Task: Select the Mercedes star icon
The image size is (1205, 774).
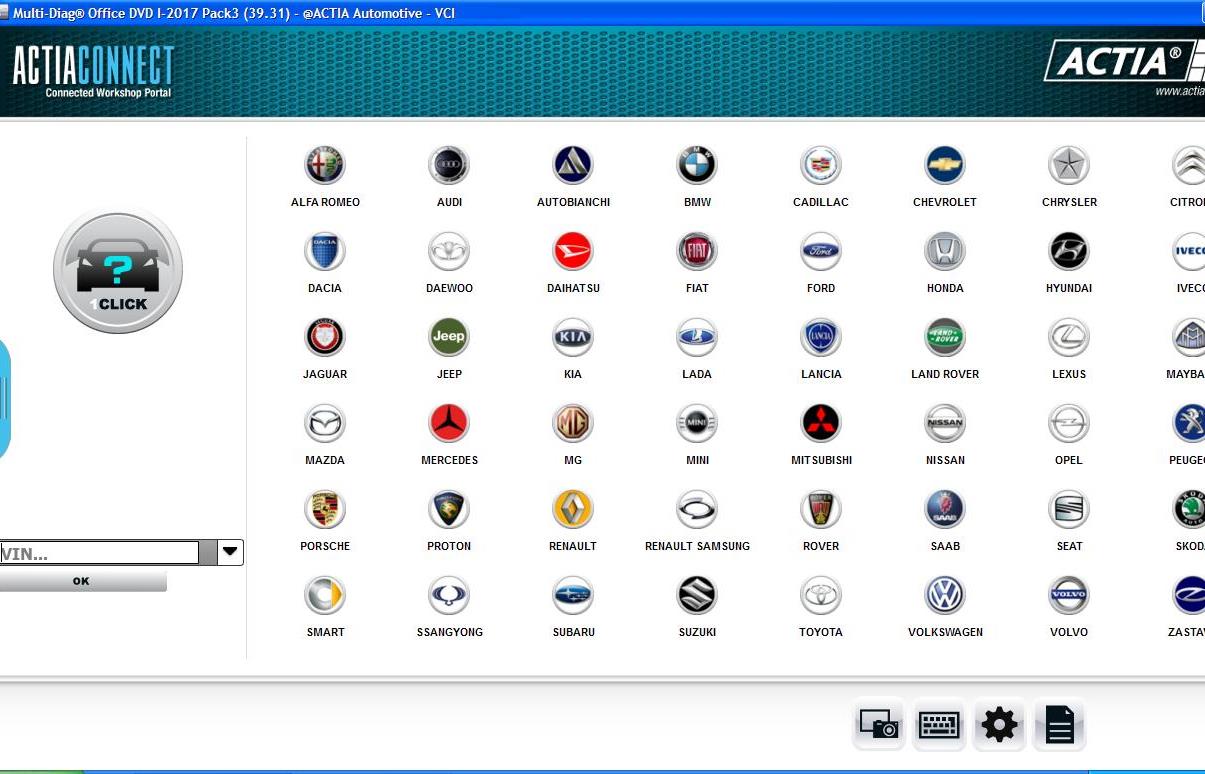Action: pos(449,423)
